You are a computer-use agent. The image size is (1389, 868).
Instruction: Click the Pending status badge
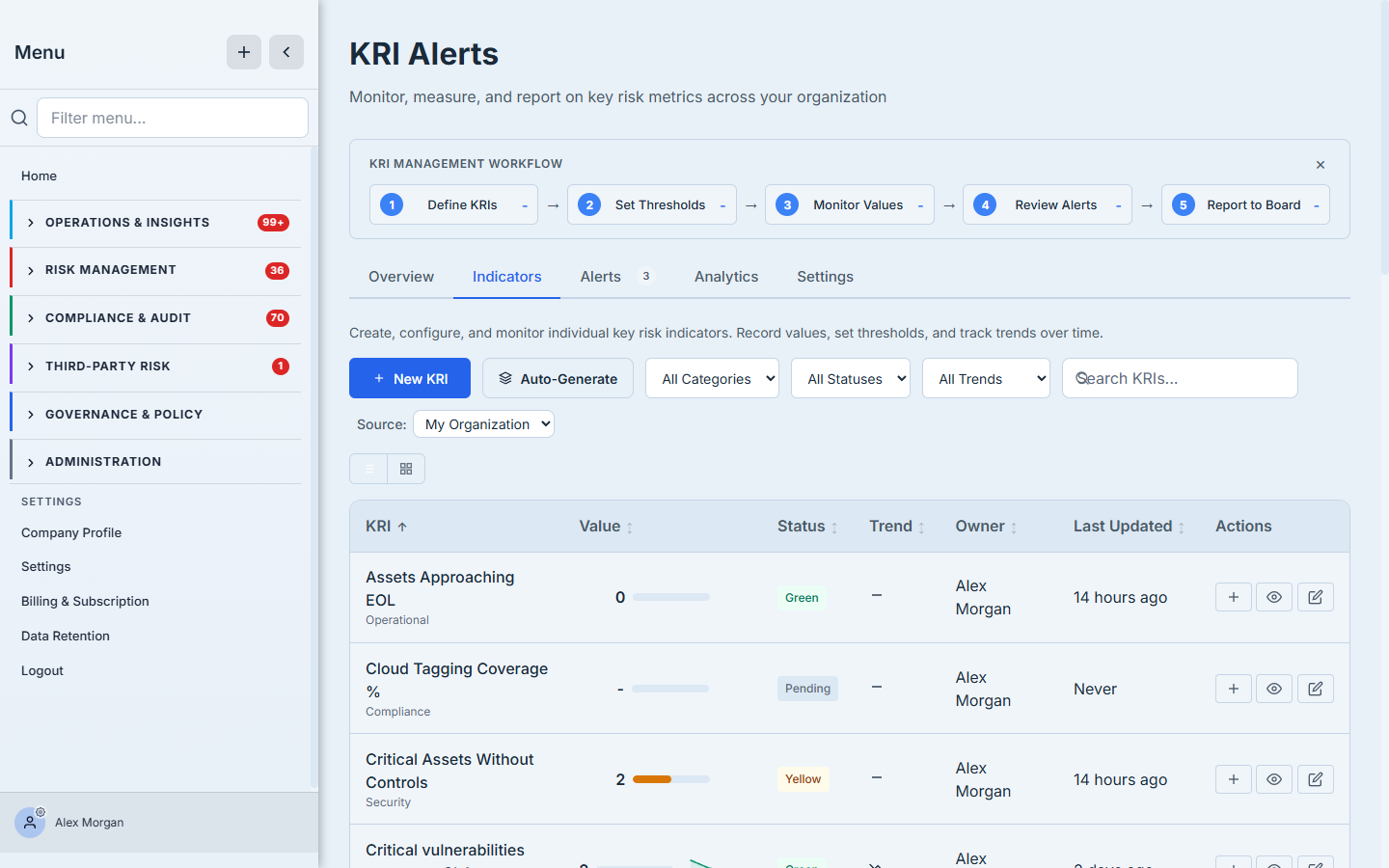[x=807, y=689]
